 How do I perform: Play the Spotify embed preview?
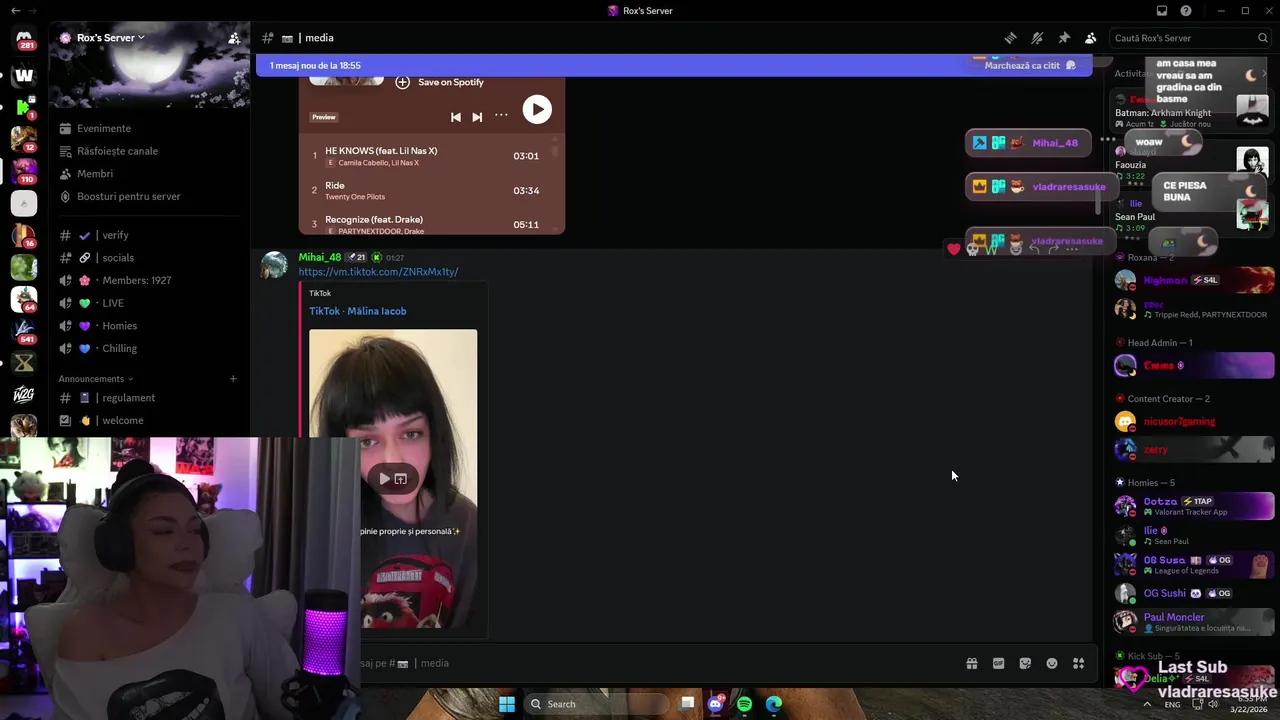(x=537, y=109)
